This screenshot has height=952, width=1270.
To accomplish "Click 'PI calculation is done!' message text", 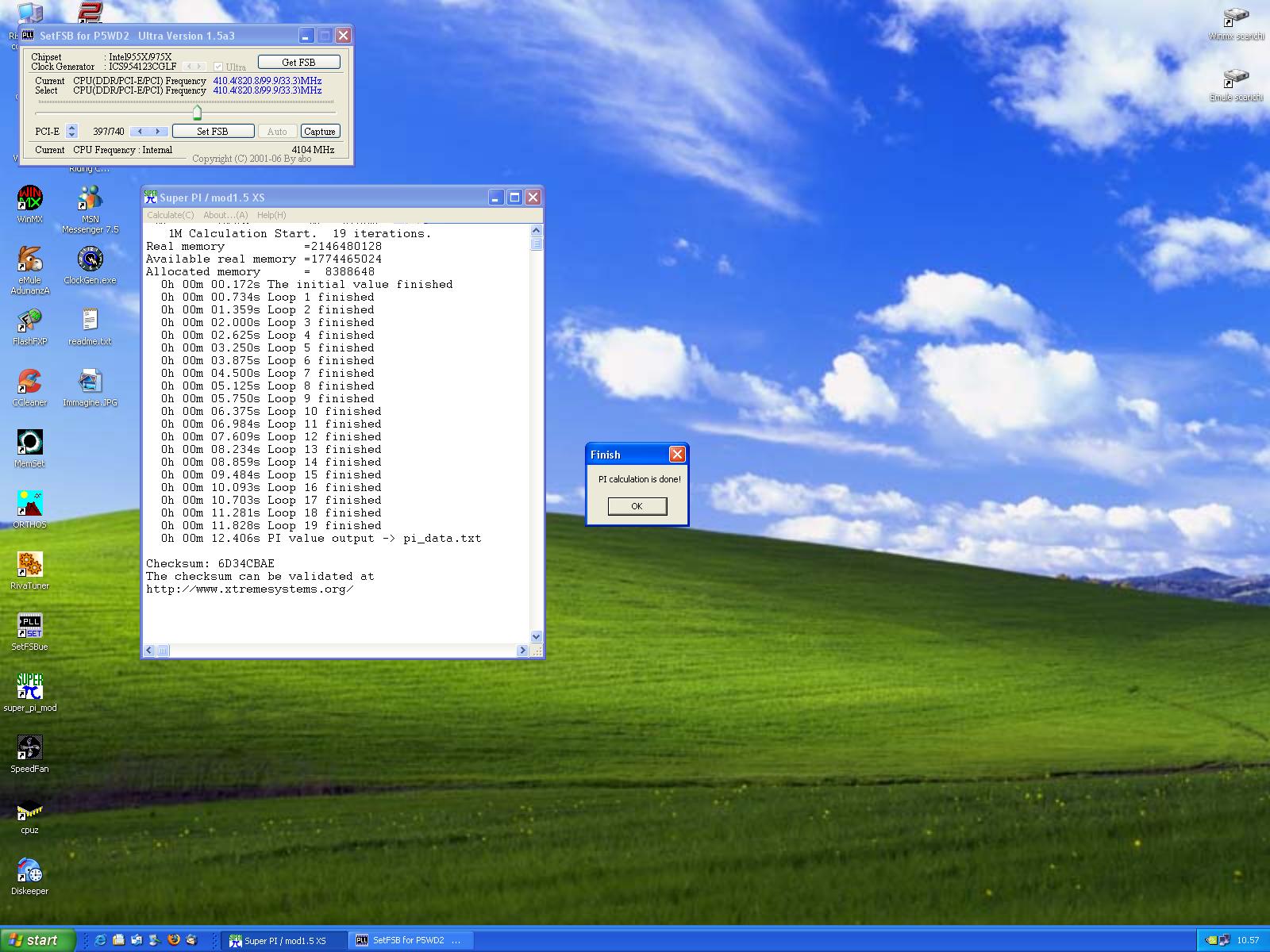I will pos(639,479).
